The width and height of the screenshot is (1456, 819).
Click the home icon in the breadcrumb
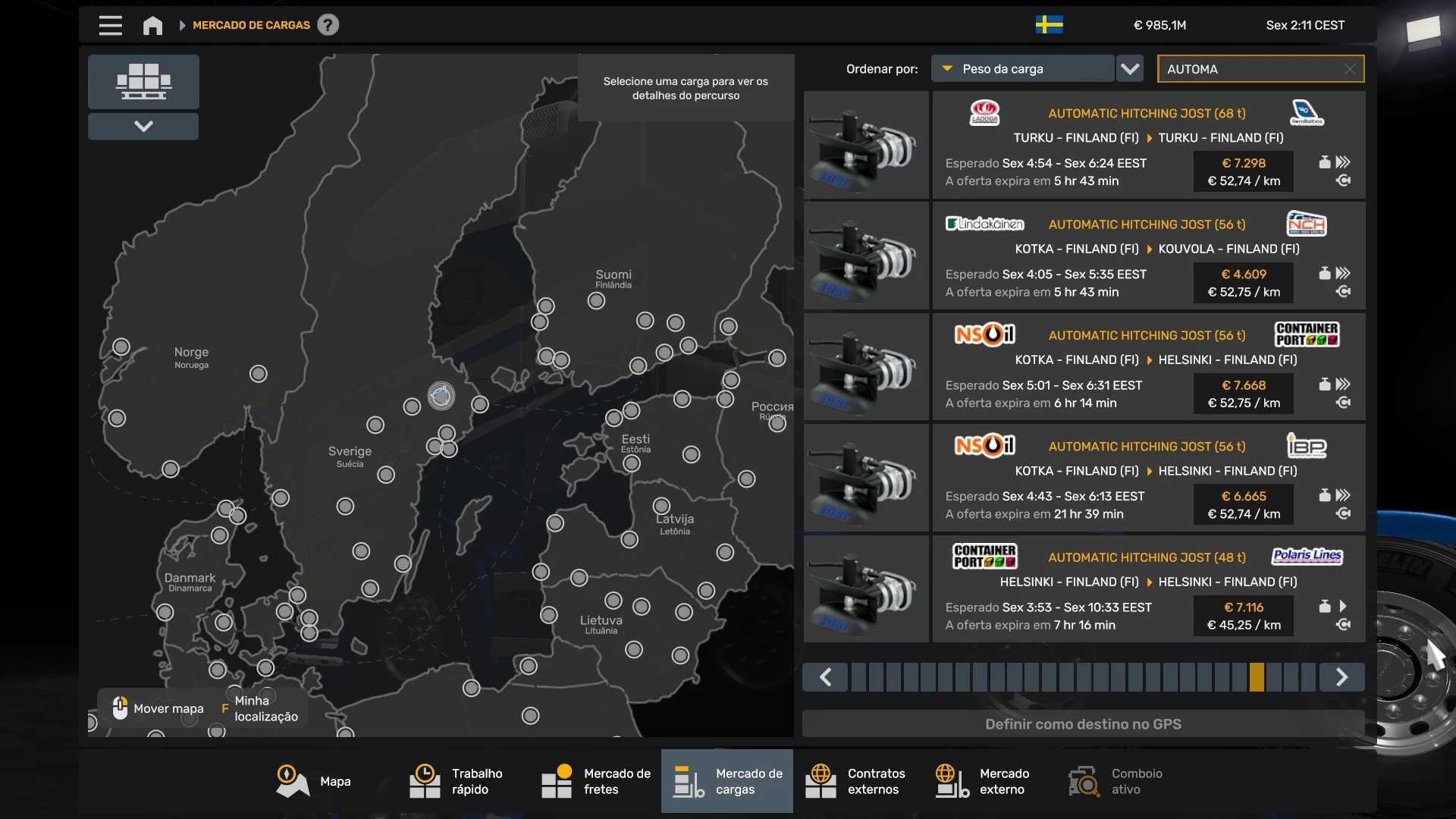point(152,25)
